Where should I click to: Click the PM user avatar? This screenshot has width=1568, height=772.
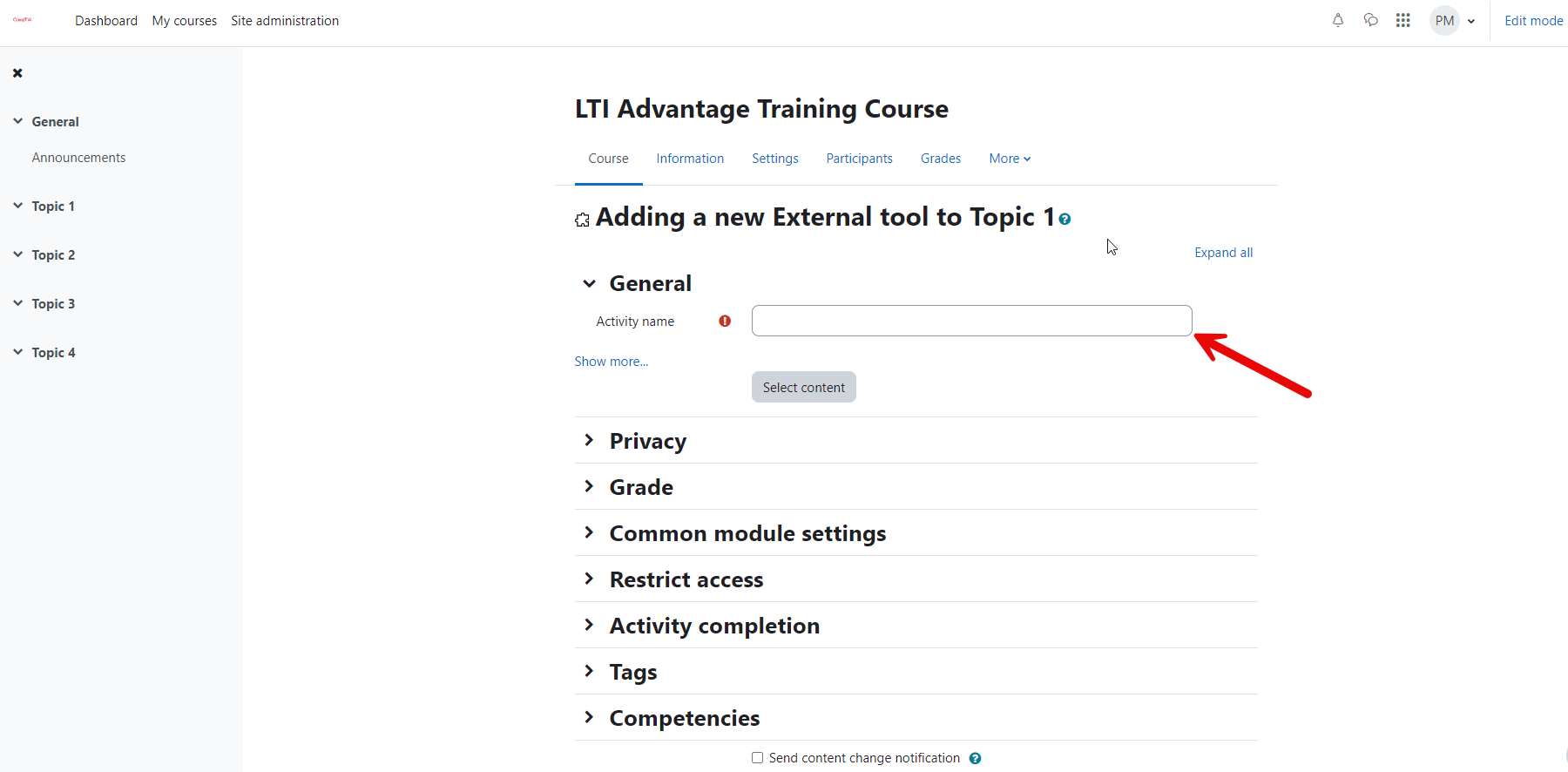(1444, 21)
